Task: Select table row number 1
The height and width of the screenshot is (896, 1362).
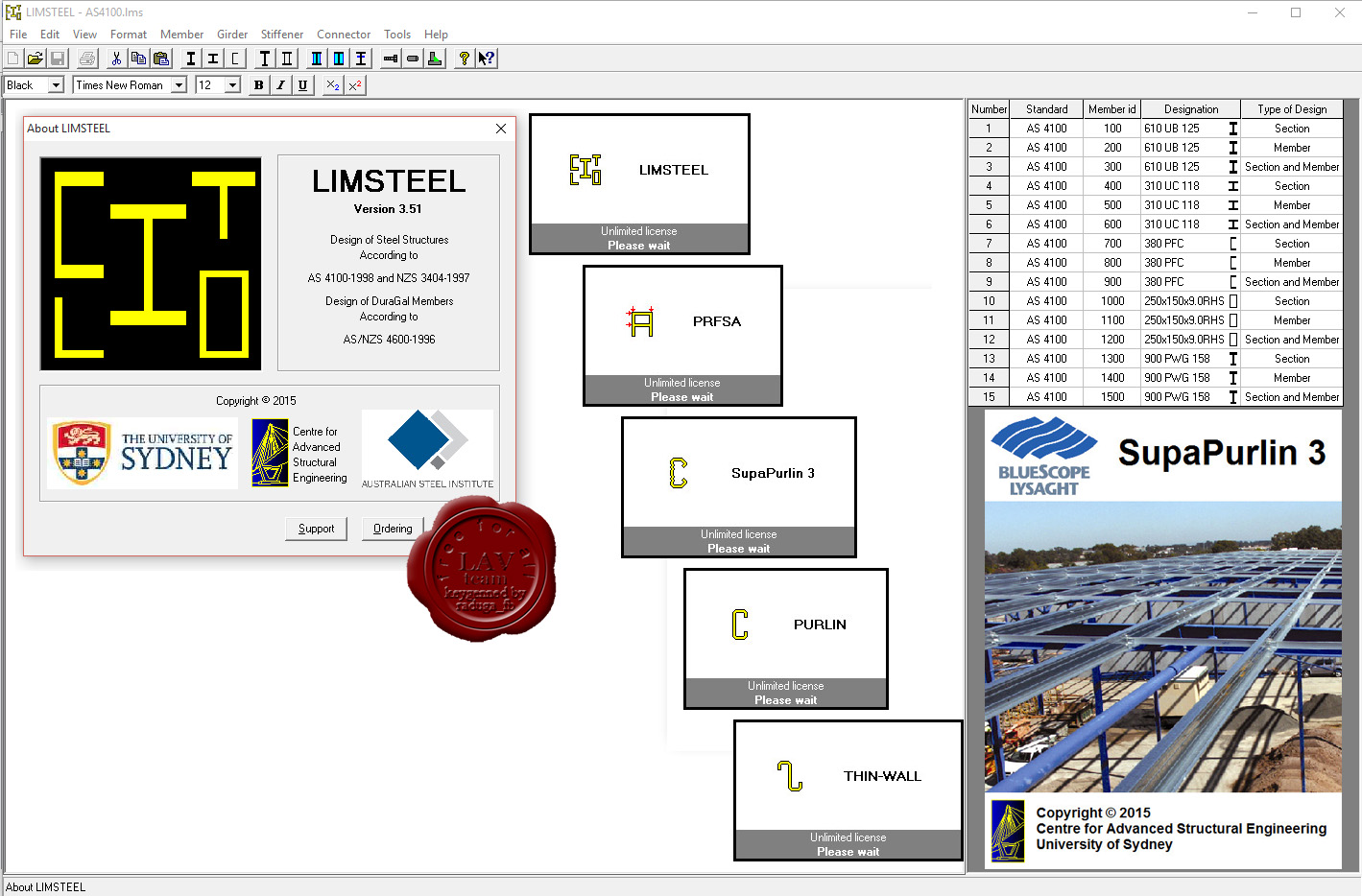Action: 989,129
